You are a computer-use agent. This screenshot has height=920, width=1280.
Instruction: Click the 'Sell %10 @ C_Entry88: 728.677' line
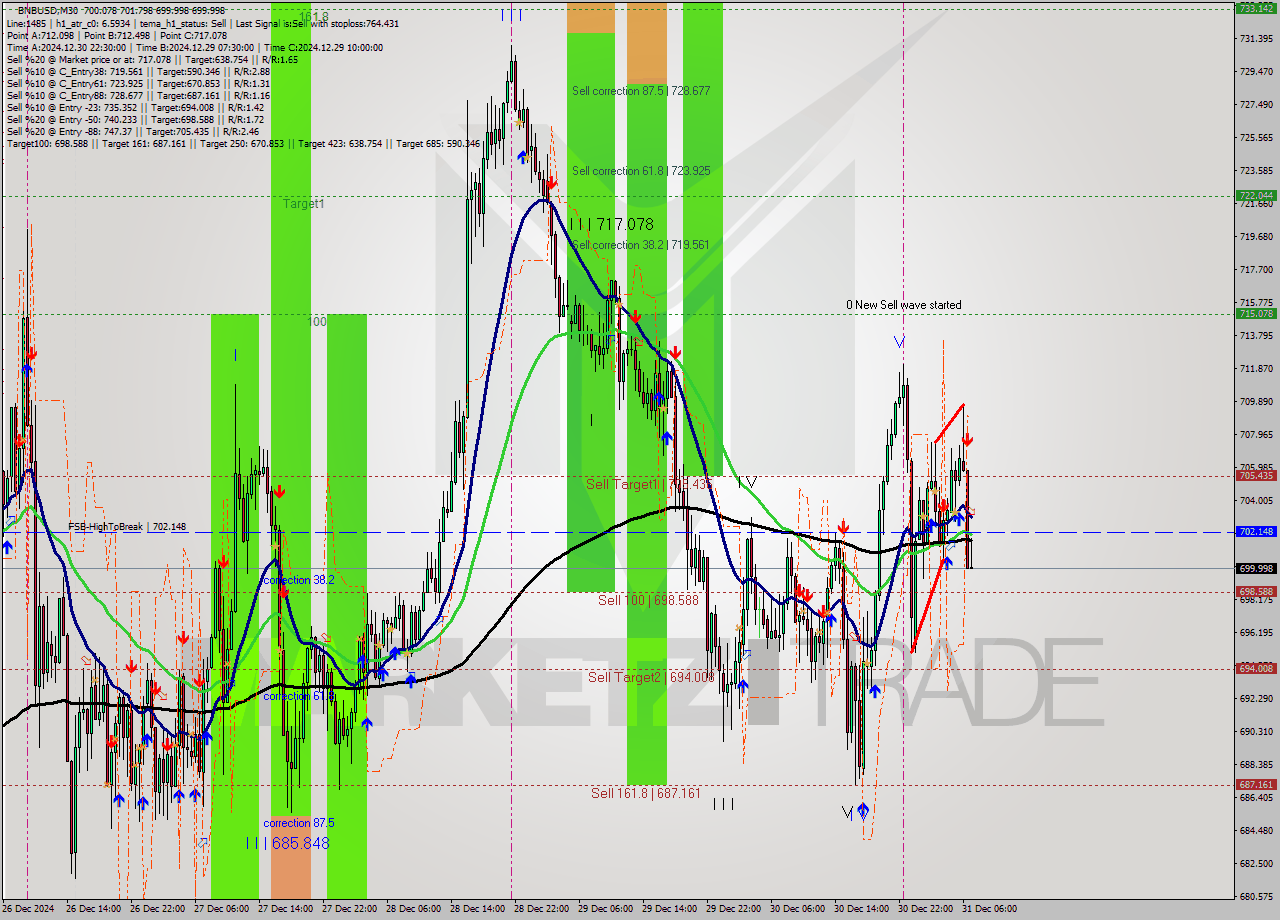[x=138, y=96]
